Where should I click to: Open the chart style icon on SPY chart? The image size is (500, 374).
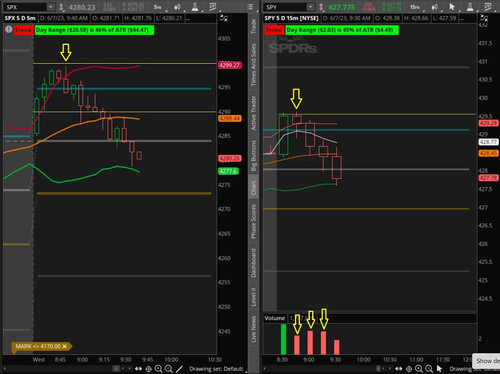coord(435,7)
